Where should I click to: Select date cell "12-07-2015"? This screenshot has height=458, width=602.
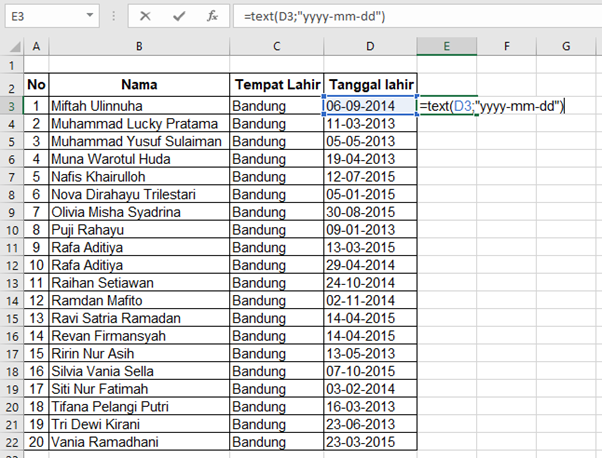pyautogui.click(x=370, y=177)
